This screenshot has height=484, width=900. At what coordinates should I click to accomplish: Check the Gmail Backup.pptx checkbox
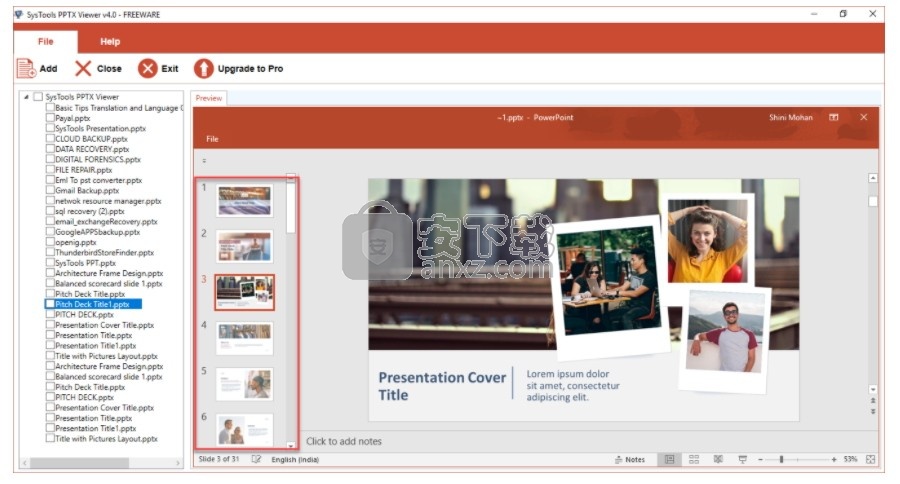[x=50, y=190]
